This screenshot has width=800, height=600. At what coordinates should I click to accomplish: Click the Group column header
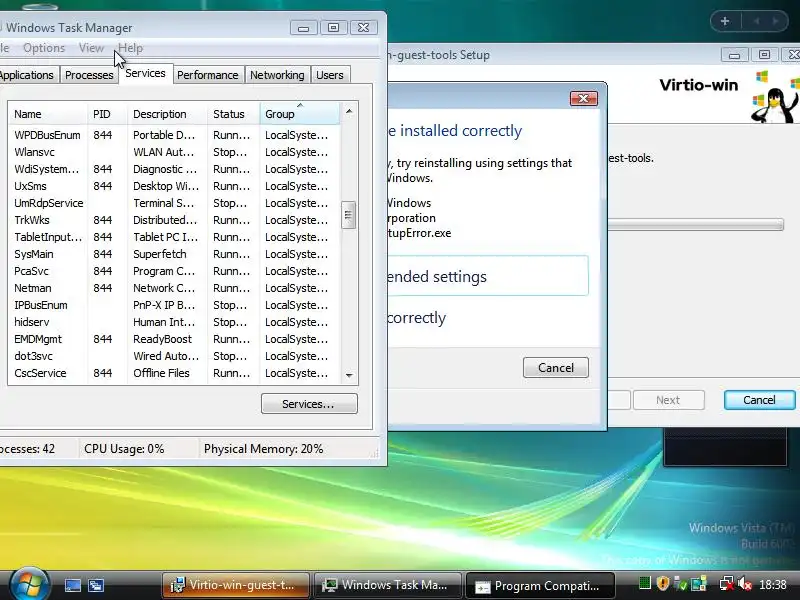(x=299, y=114)
